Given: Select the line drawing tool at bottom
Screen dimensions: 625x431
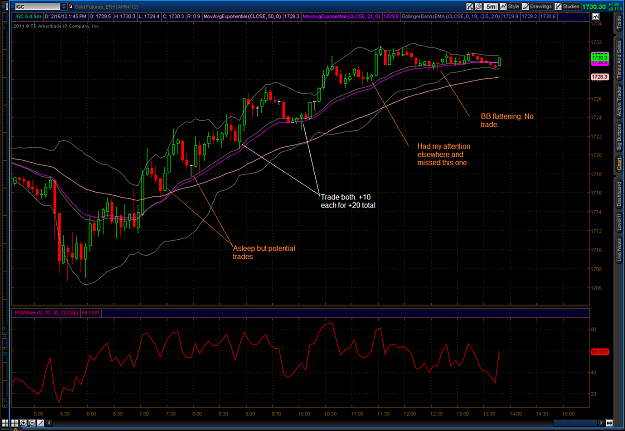Looking at the screenshot, I should (x=40, y=423).
